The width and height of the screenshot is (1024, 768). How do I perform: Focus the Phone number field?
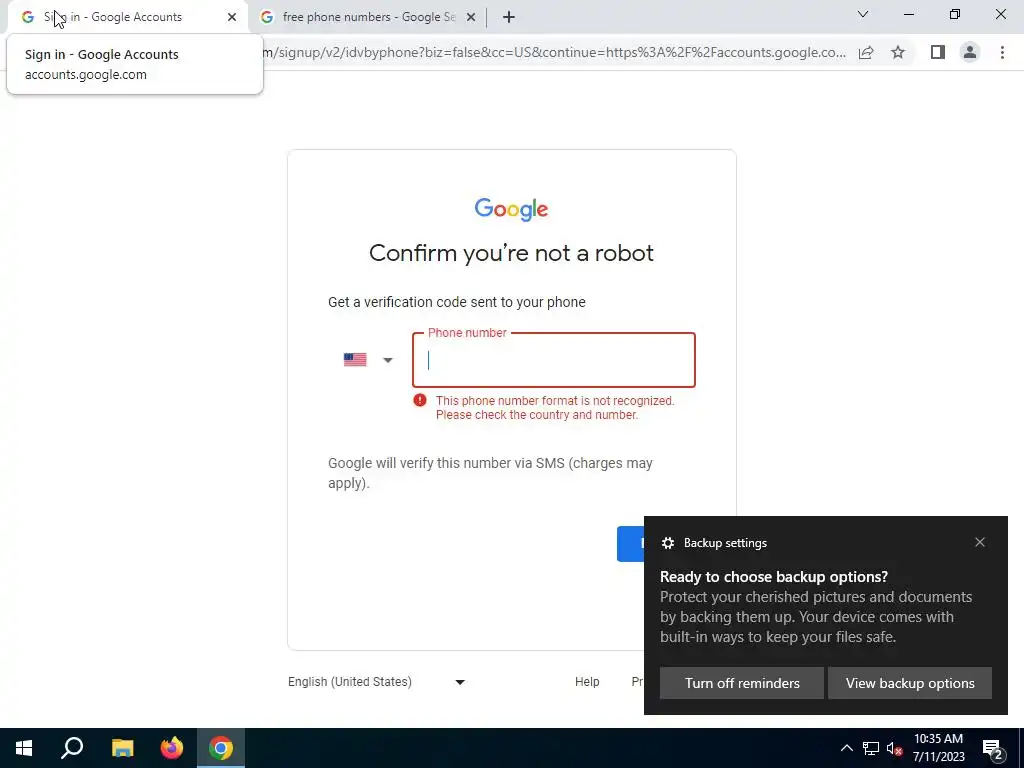coord(554,360)
